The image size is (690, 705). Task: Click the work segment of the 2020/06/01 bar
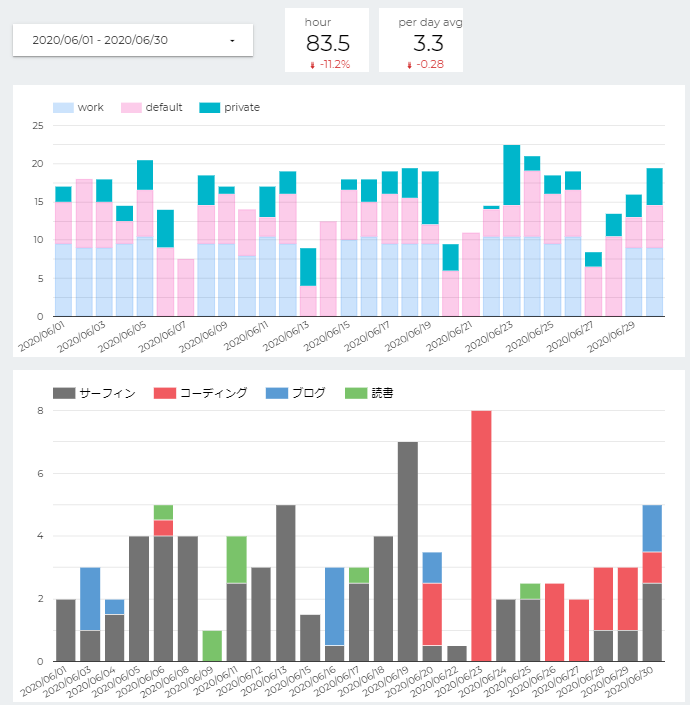coord(63,280)
